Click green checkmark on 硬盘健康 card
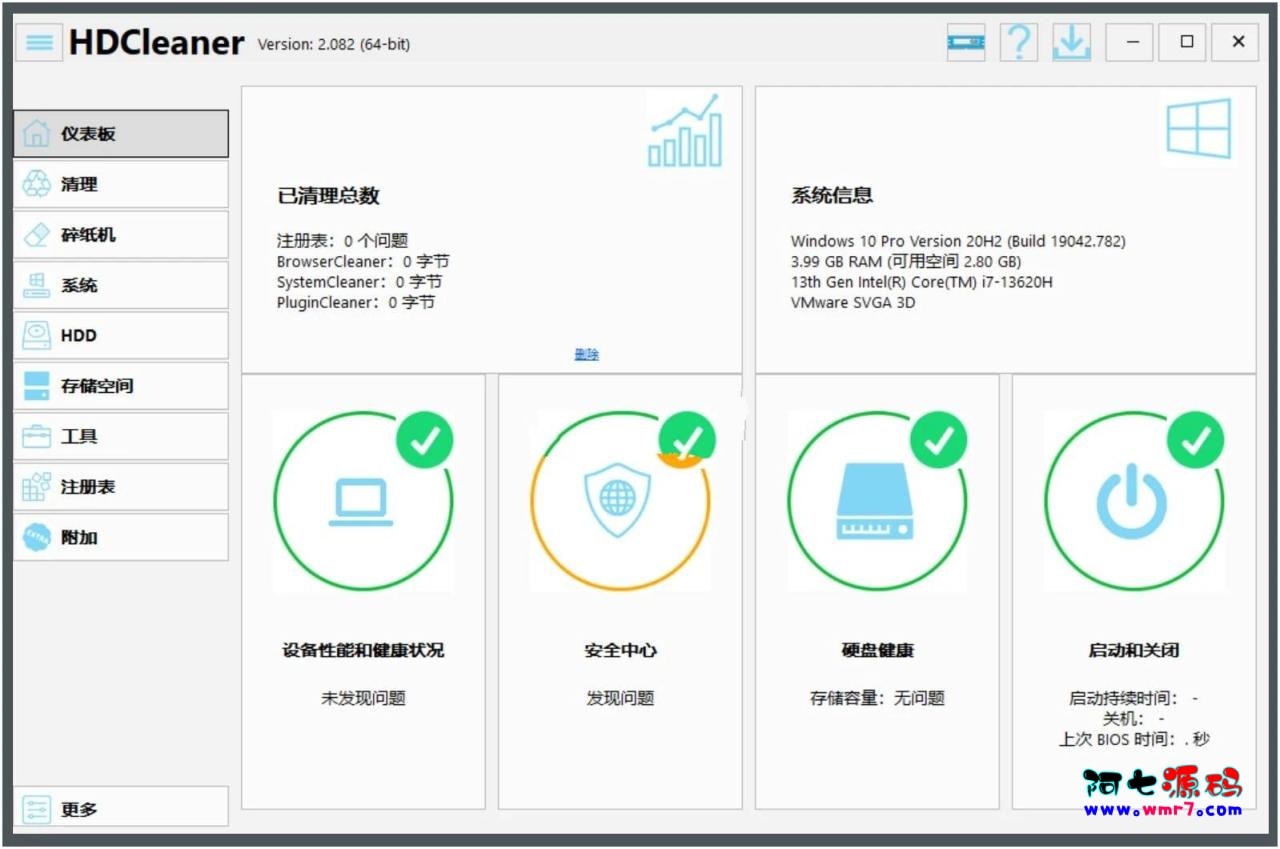 pos(939,440)
